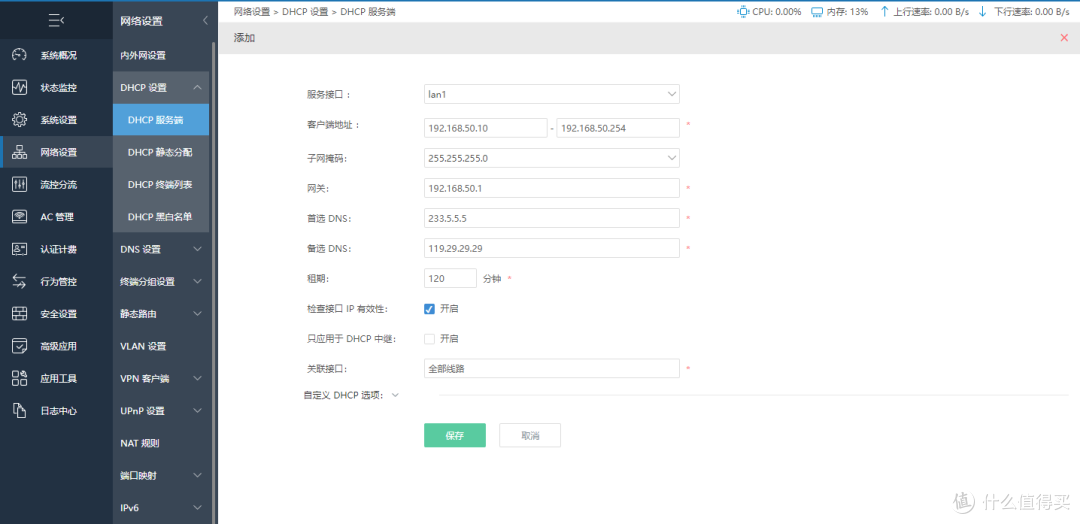Click the memory monitor icon in status bar

817,12
